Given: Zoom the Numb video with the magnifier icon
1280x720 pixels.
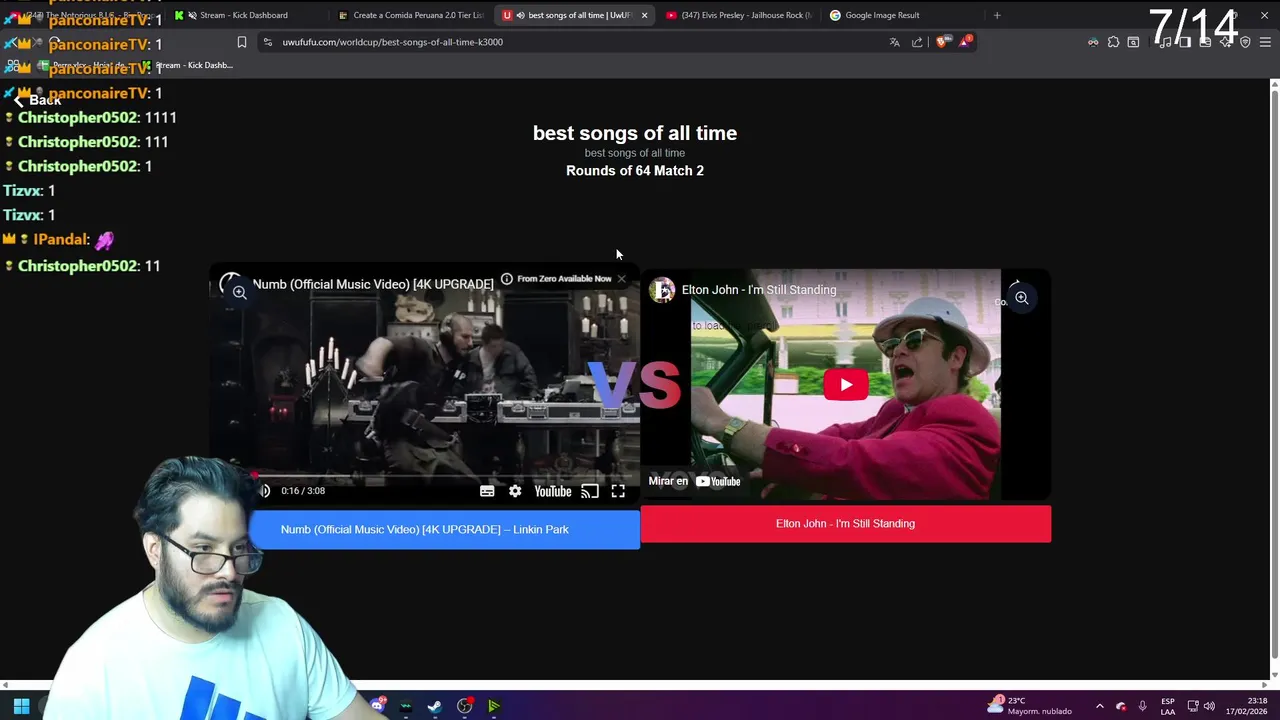Looking at the screenshot, I should click(x=239, y=292).
